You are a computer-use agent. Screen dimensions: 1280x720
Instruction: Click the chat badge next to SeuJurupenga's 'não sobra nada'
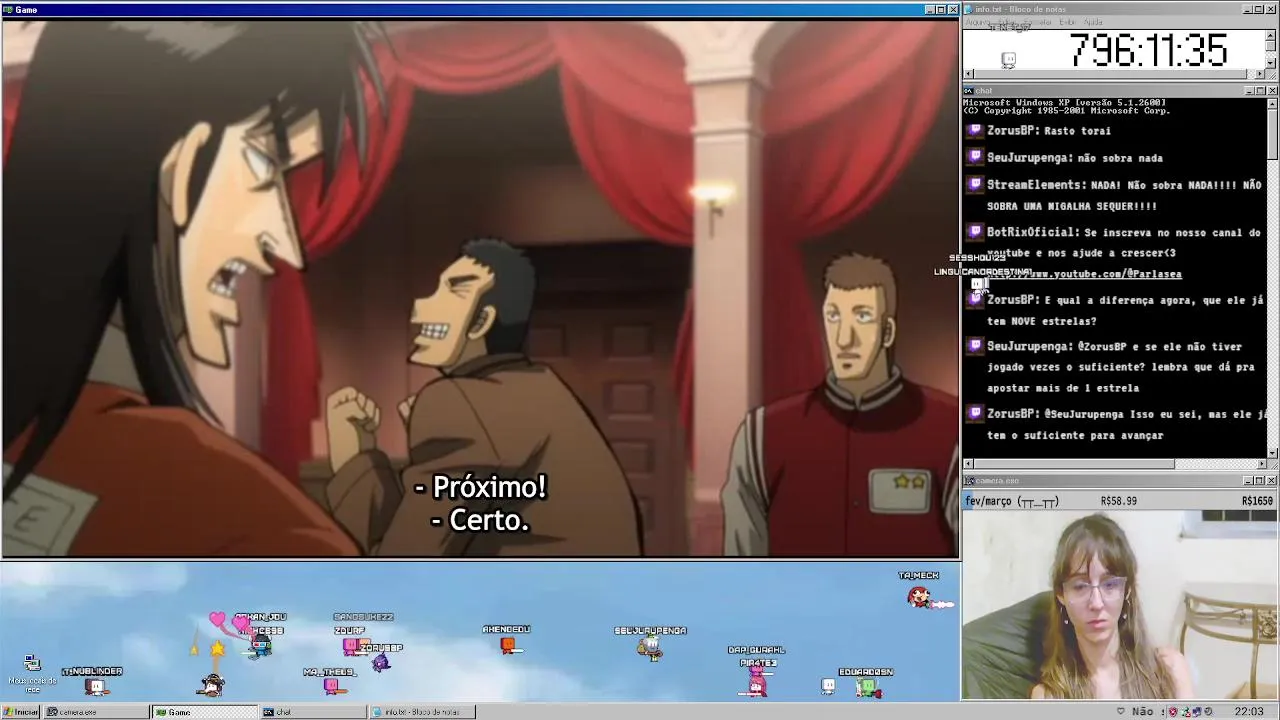976,157
